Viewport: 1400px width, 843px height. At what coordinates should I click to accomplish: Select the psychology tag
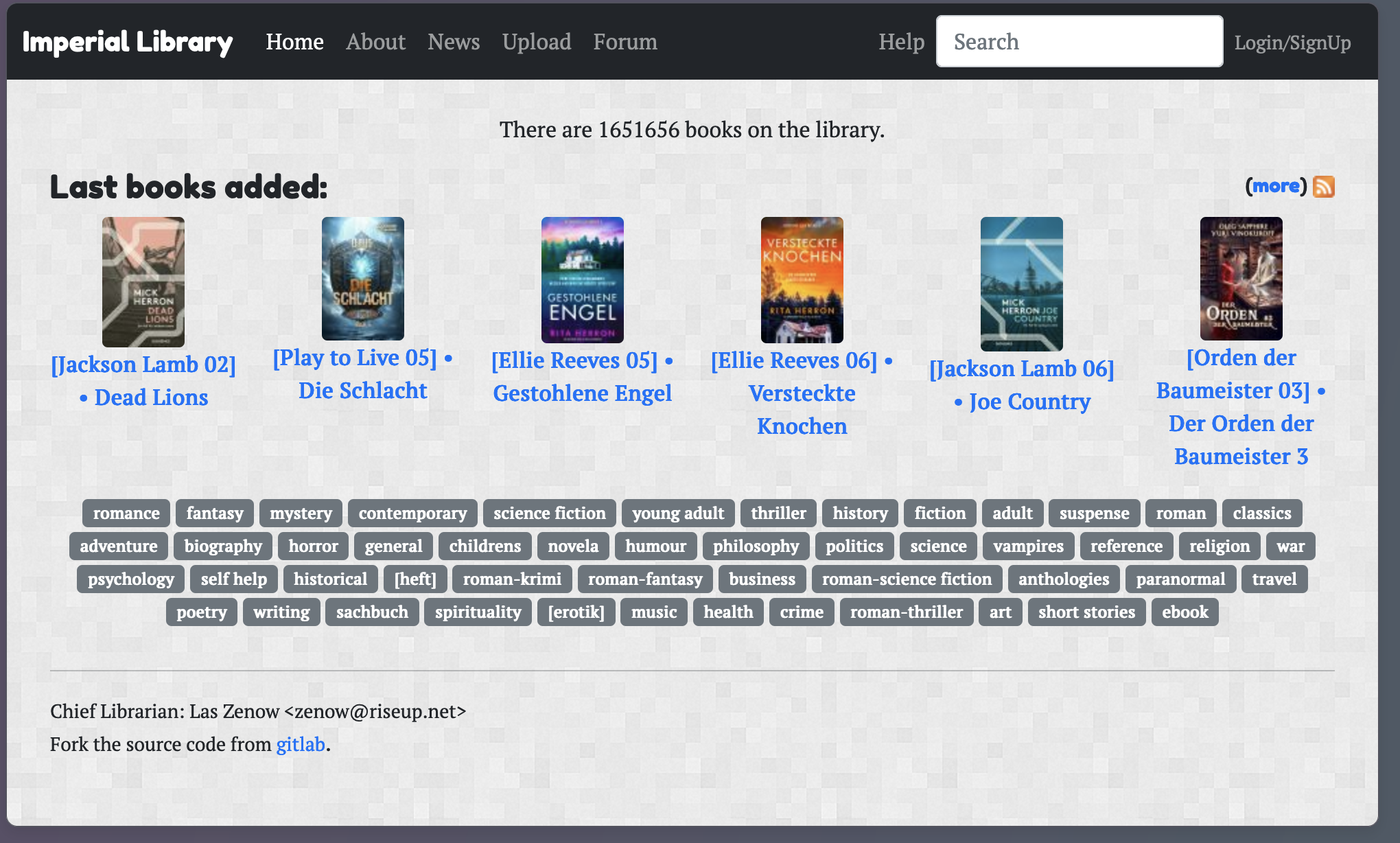click(x=130, y=579)
